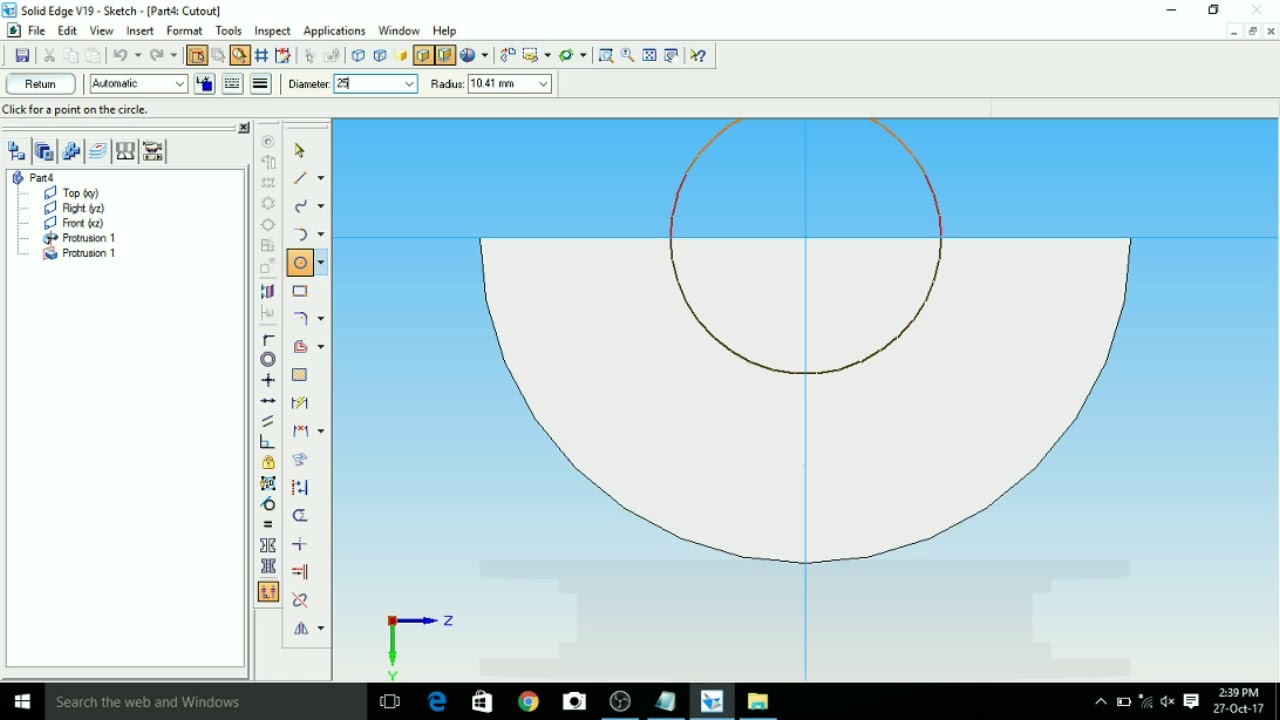Expand the Arc tool flyout arrow
Screen dimensions: 1280x720
coord(321,234)
